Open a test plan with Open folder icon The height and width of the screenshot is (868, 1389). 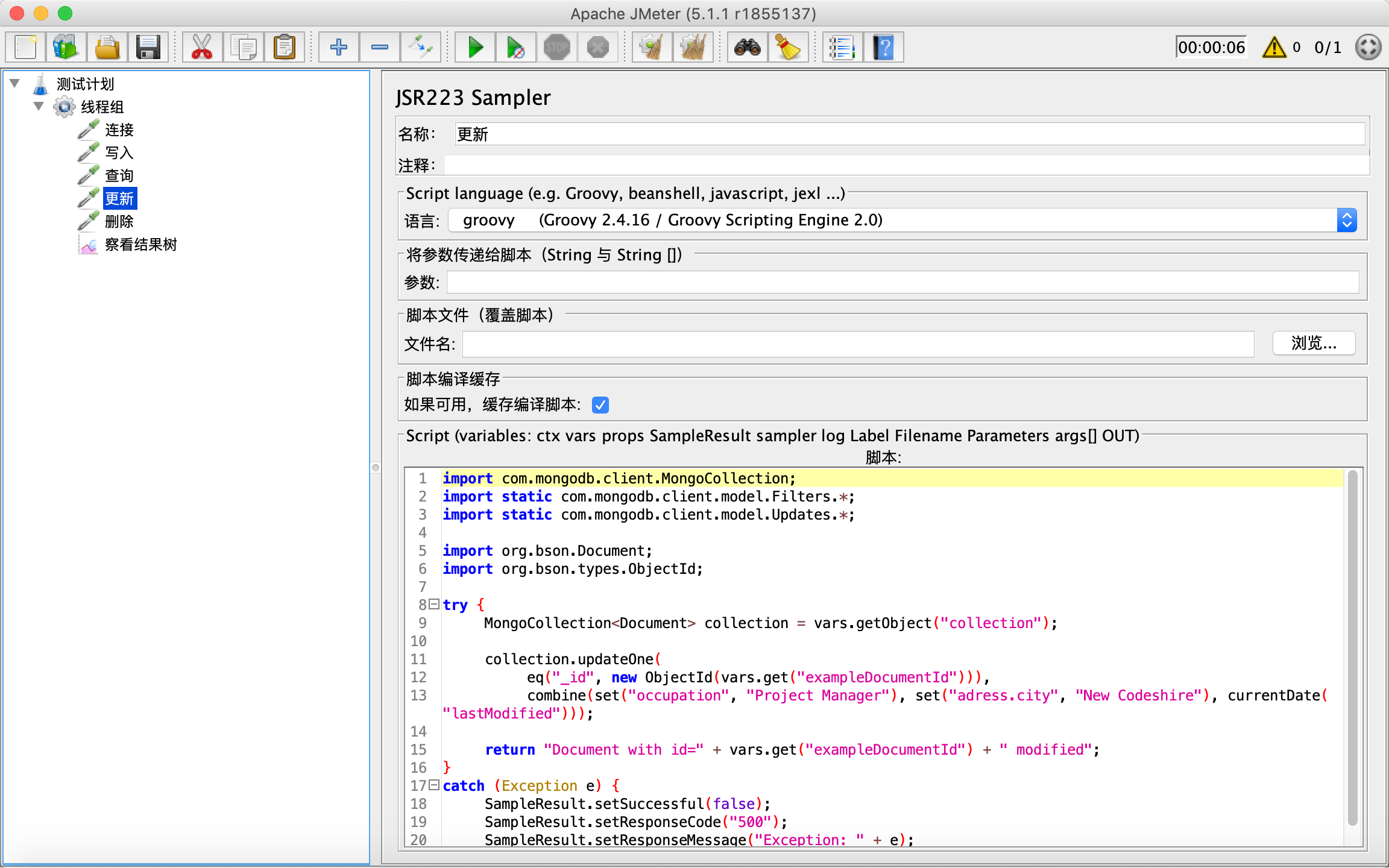pos(107,47)
